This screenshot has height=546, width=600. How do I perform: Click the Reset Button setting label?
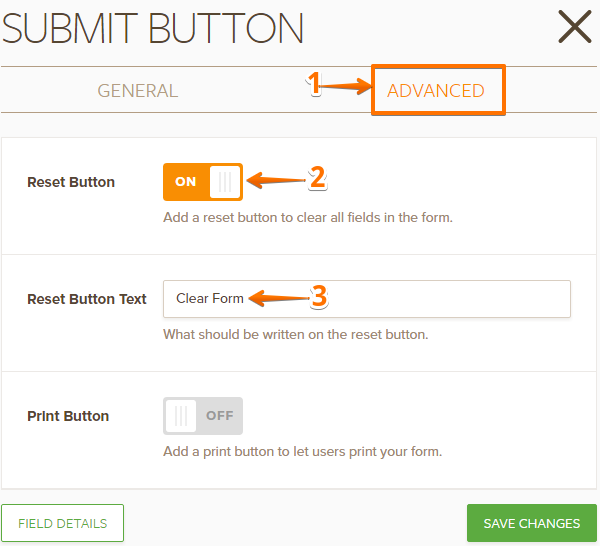(x=71, y=182)
